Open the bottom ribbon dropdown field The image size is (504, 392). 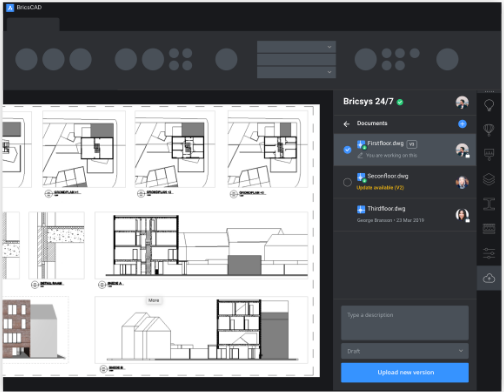296,72
